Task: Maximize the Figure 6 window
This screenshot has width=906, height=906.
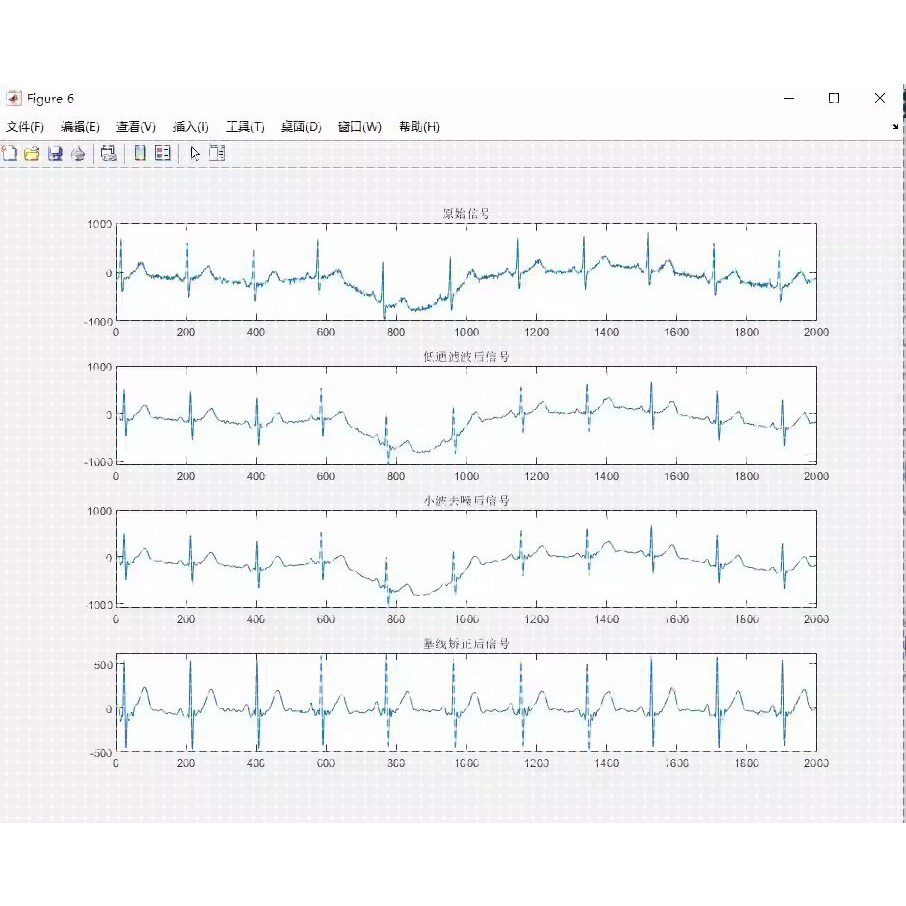Action: (x=834, y=98)
